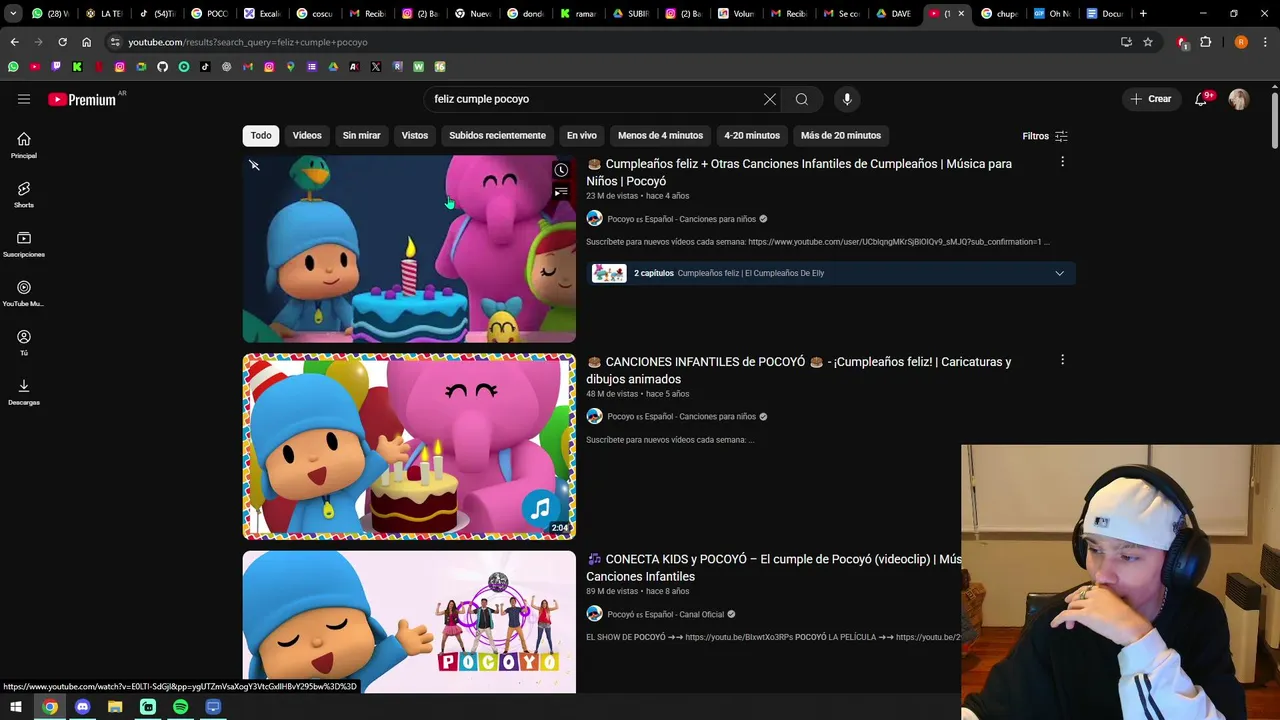The width and height of the screenshot is (1280, 720).
Task: Open Pocoyó Canciones para niños channel, first result
Action: tap(681, 219)
